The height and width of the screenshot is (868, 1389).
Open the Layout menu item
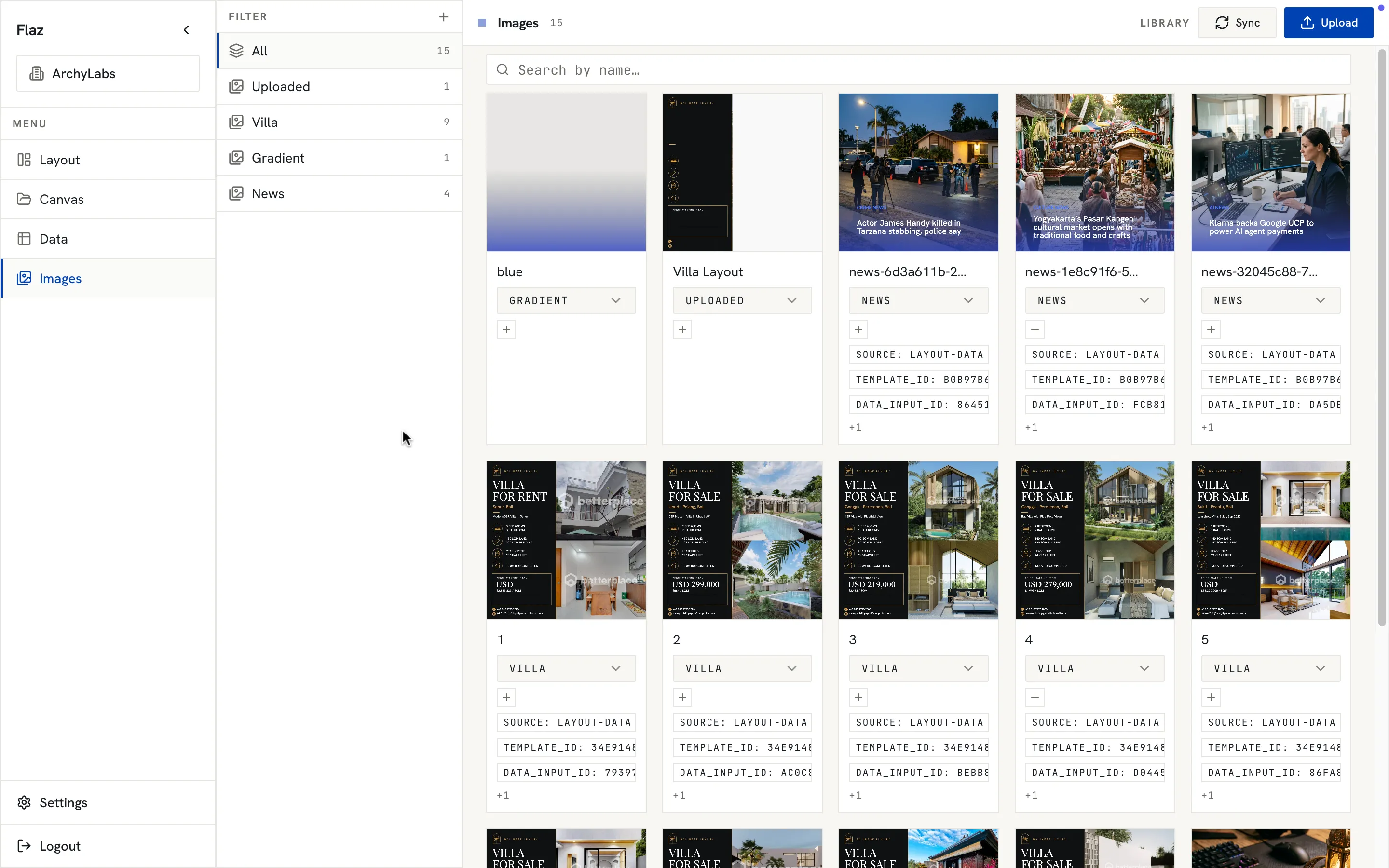point(108,160)
